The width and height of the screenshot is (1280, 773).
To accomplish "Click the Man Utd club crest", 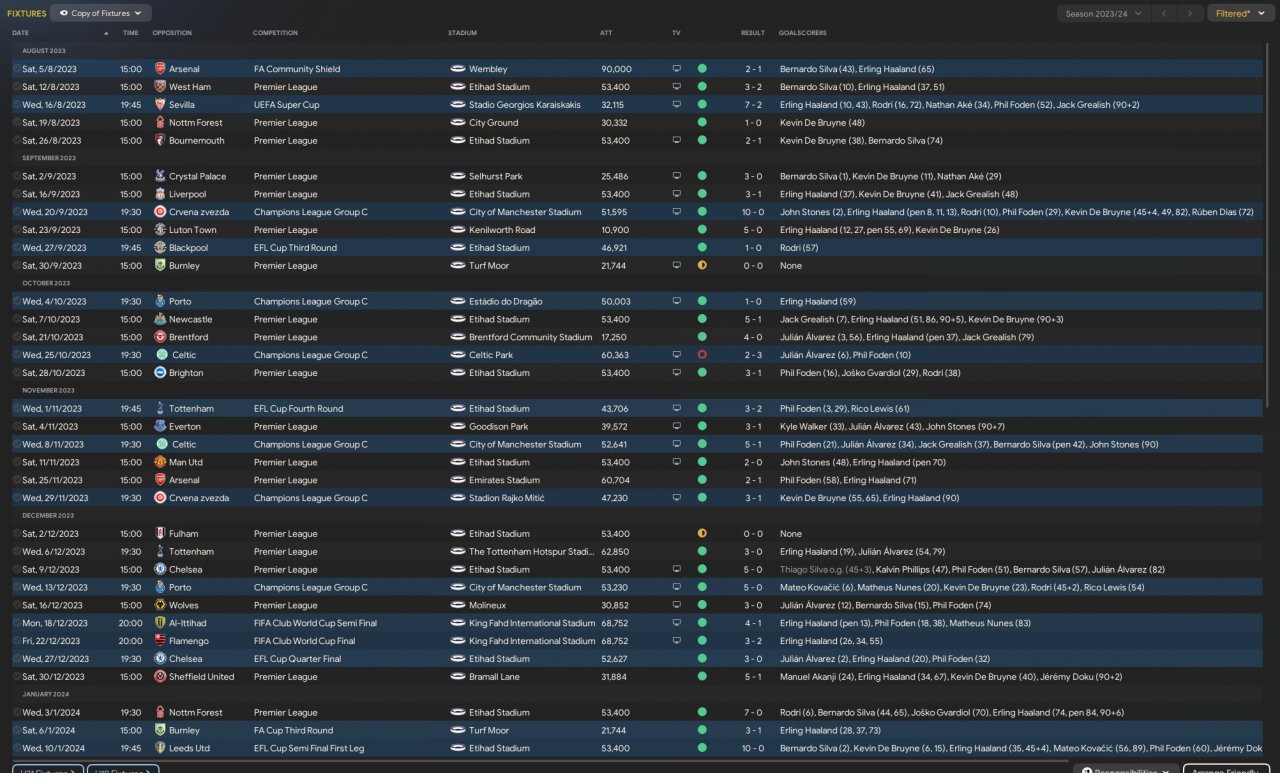I will pos(160,462).
